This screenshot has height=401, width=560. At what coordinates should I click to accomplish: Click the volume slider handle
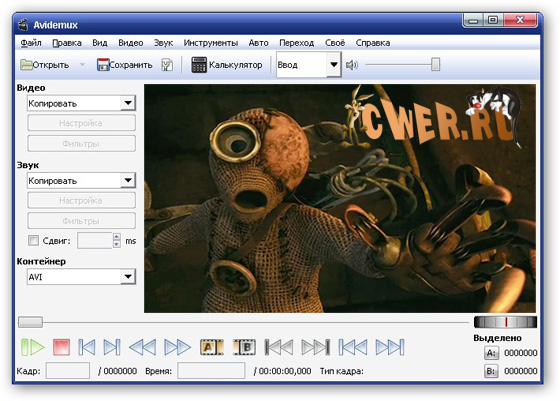click(x=435, y=65)
